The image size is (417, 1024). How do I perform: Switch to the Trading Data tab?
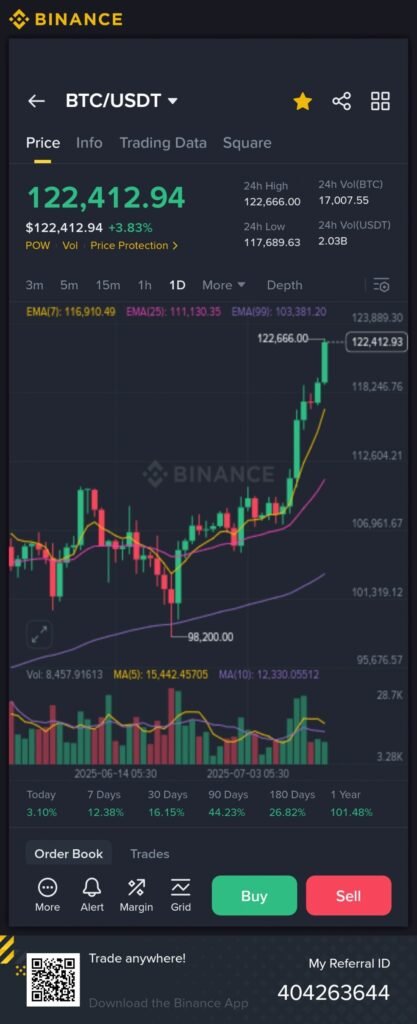coord(163,143)
